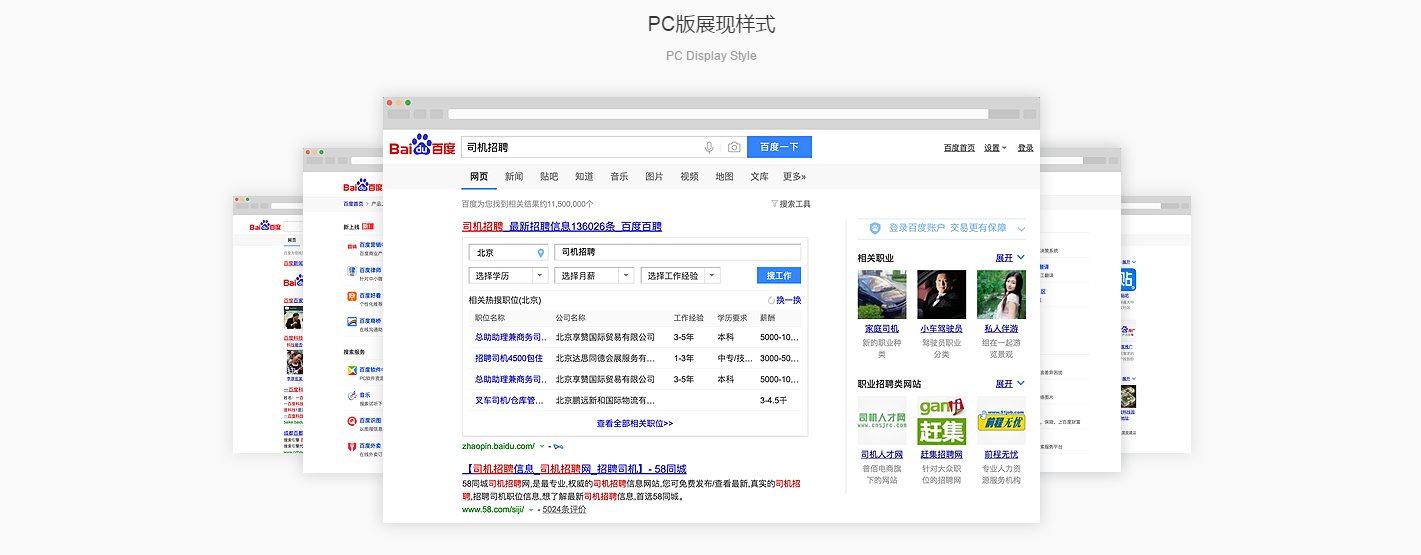This screenshot has width=1421, height=555.
Task: Click the 搜索工具 filter icon
Action: (x=774, y=204)
